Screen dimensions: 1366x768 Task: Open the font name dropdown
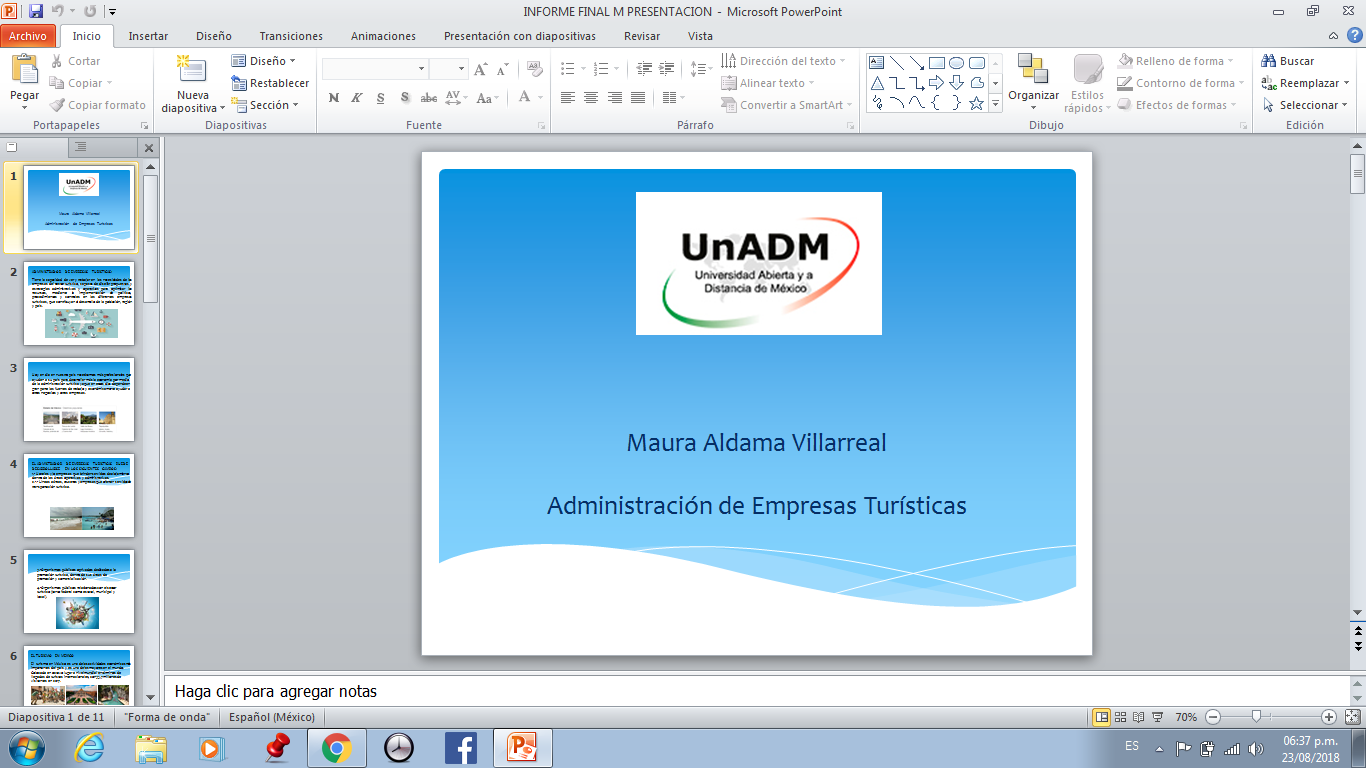point(420,67)
